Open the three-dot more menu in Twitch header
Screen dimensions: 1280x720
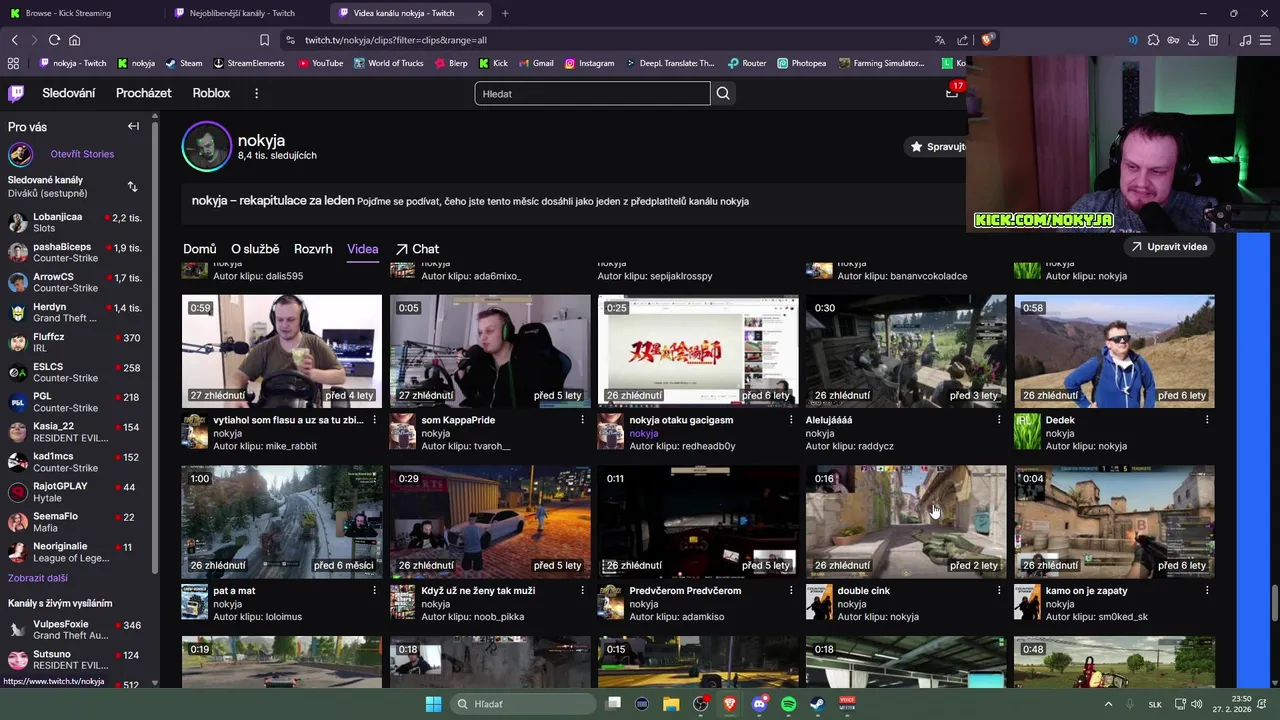click(256, 93)
